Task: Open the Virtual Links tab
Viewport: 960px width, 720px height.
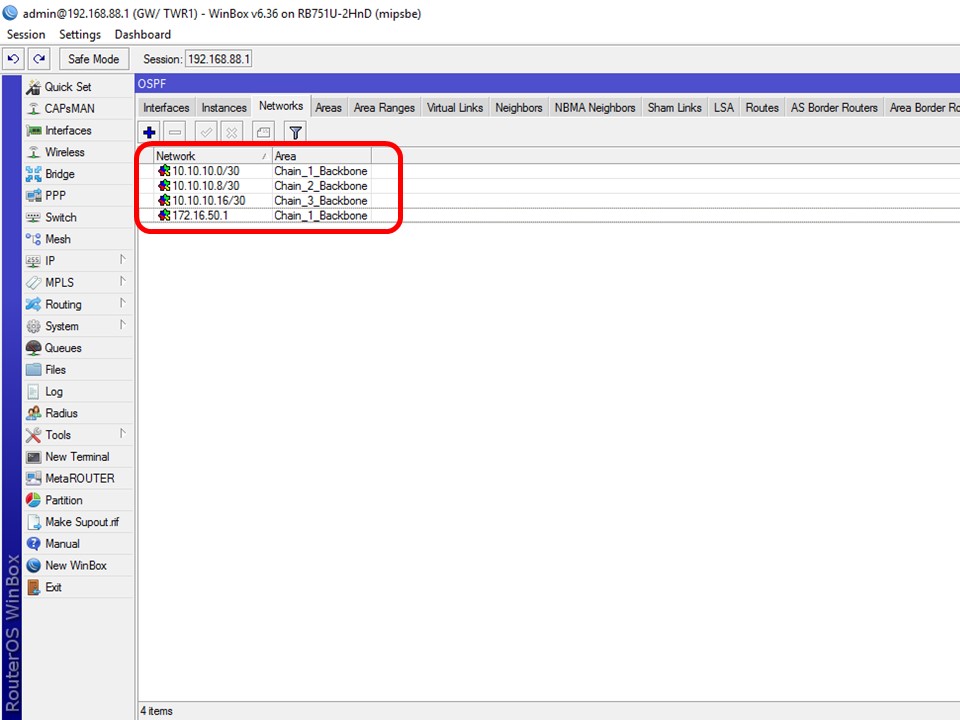Action: click(x=455, y=108)
